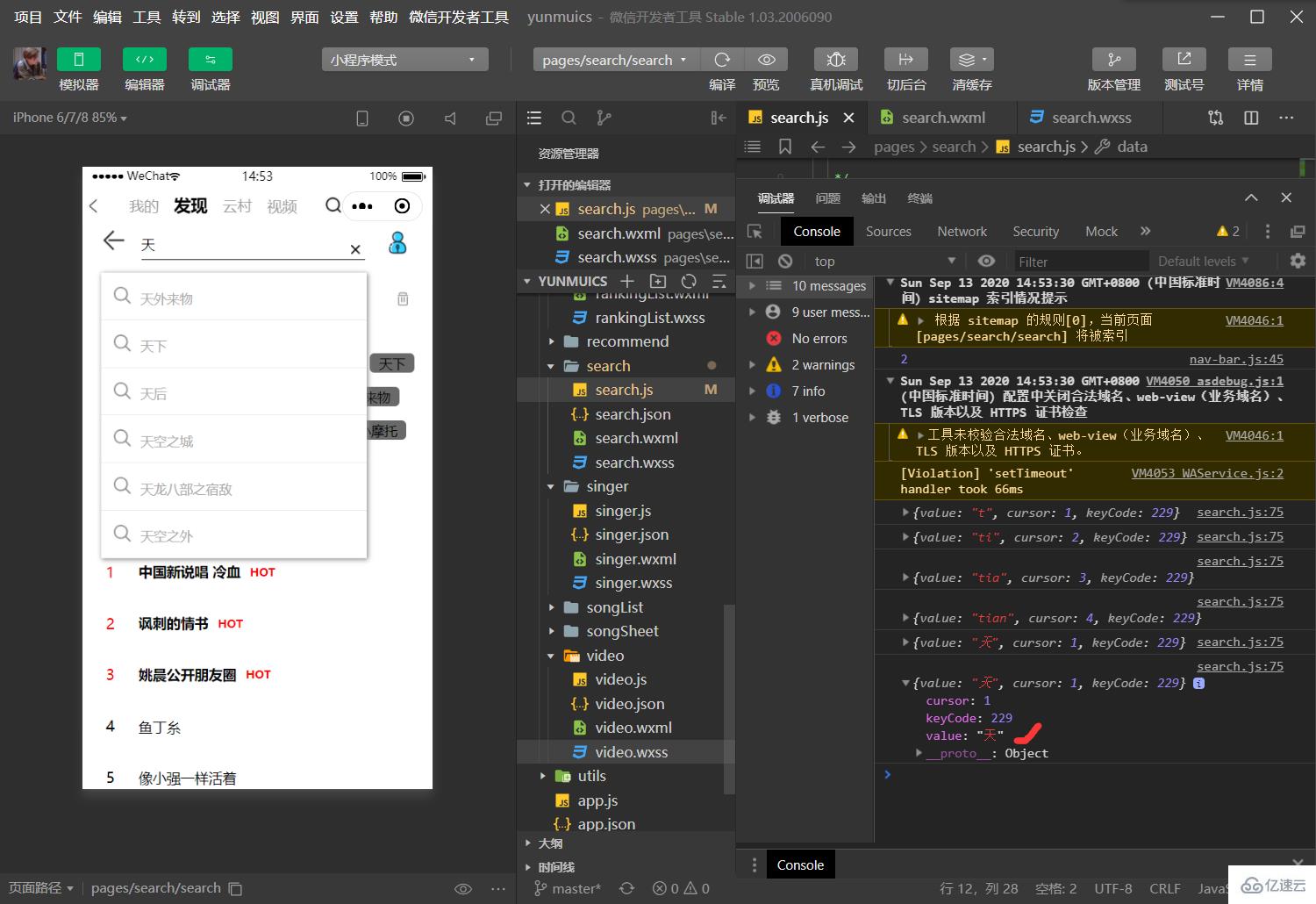Detach the simulator window icon
The height and width of the screenshot is (904, 1316).
pos(494,118)
